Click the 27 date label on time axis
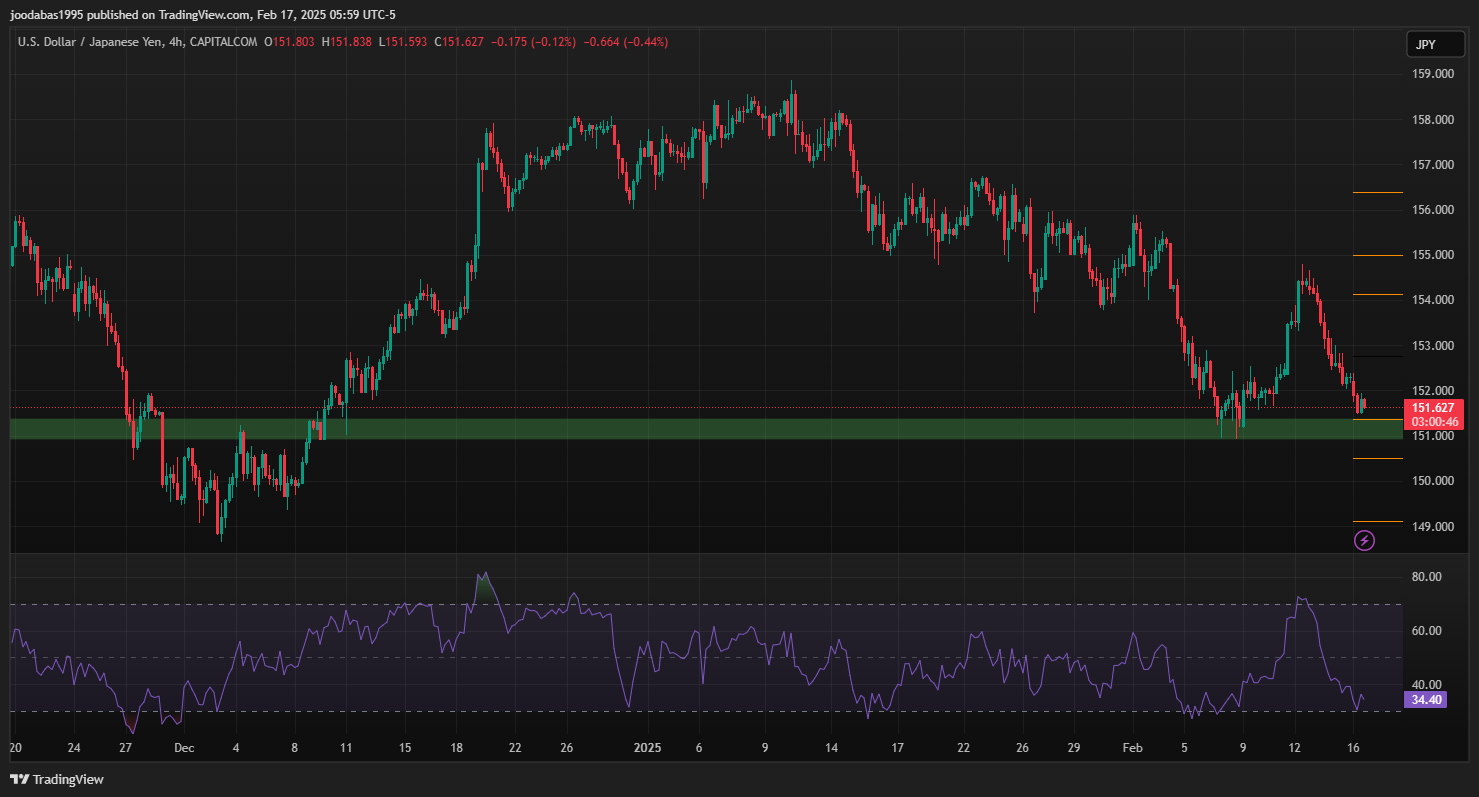 [125, 748]
